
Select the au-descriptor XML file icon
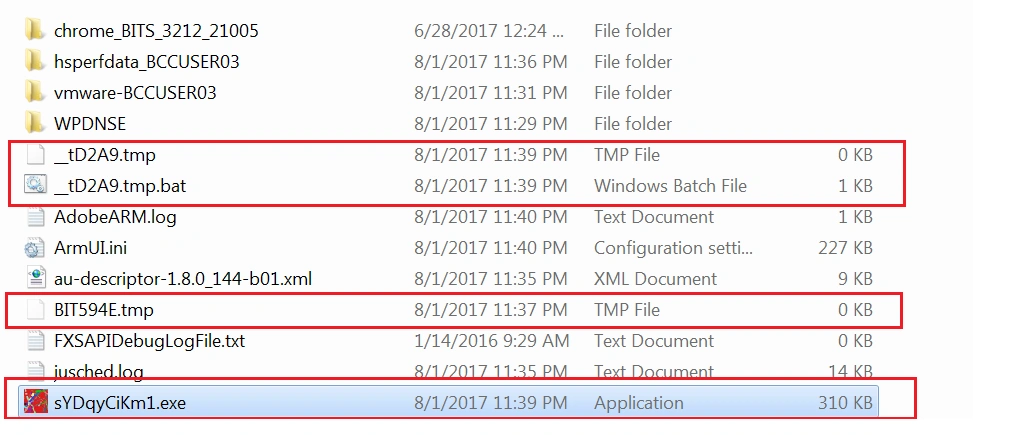[x=36, y=278]
